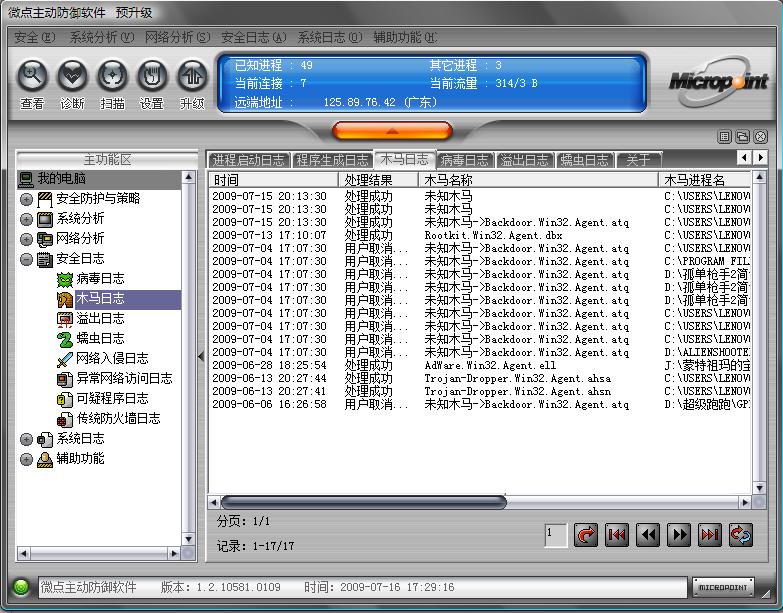Collapse the 安全日志 tree node
This screenshot has height=613, width=783.
click(x=26, y=259)
